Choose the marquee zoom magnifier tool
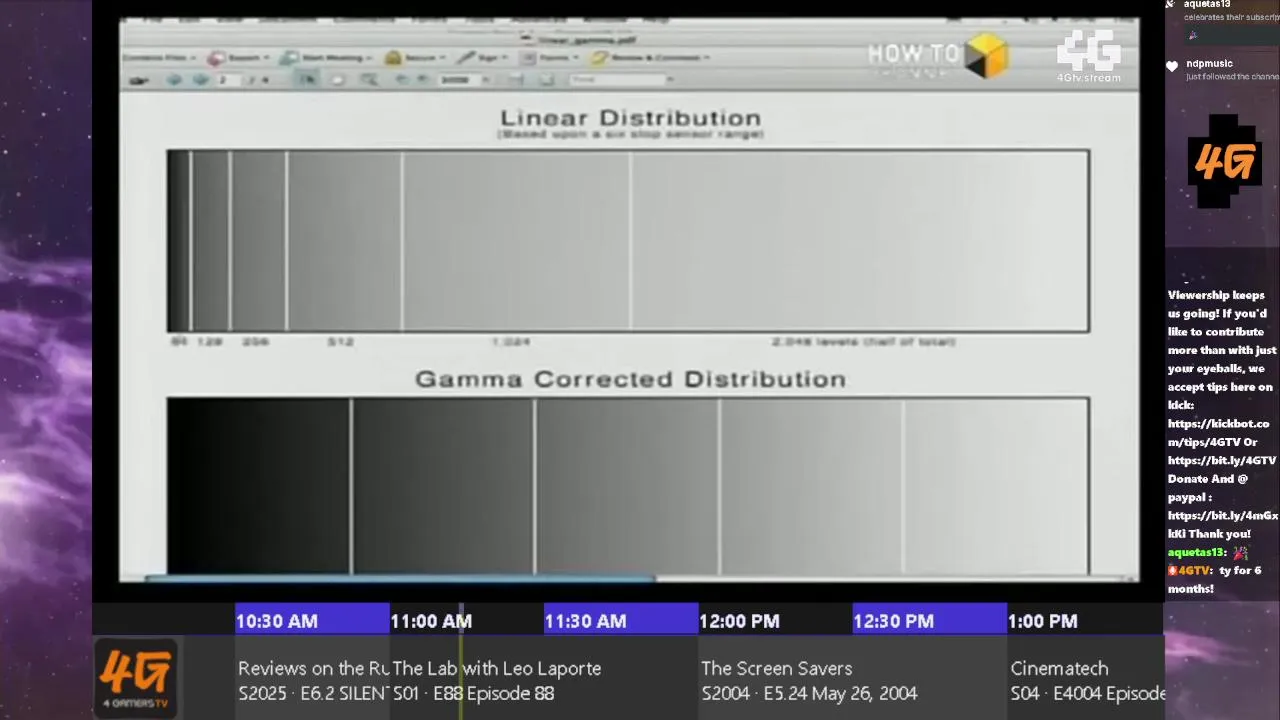The width and height of the screenshot is (1280, 720). pyautogui.click(x=369, y=80)
